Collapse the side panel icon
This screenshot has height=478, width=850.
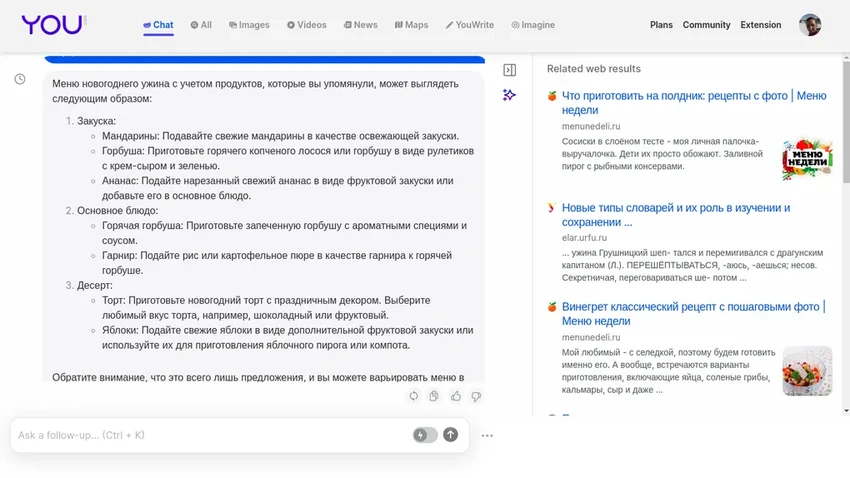pyautogui.click(x=510, y=70)
